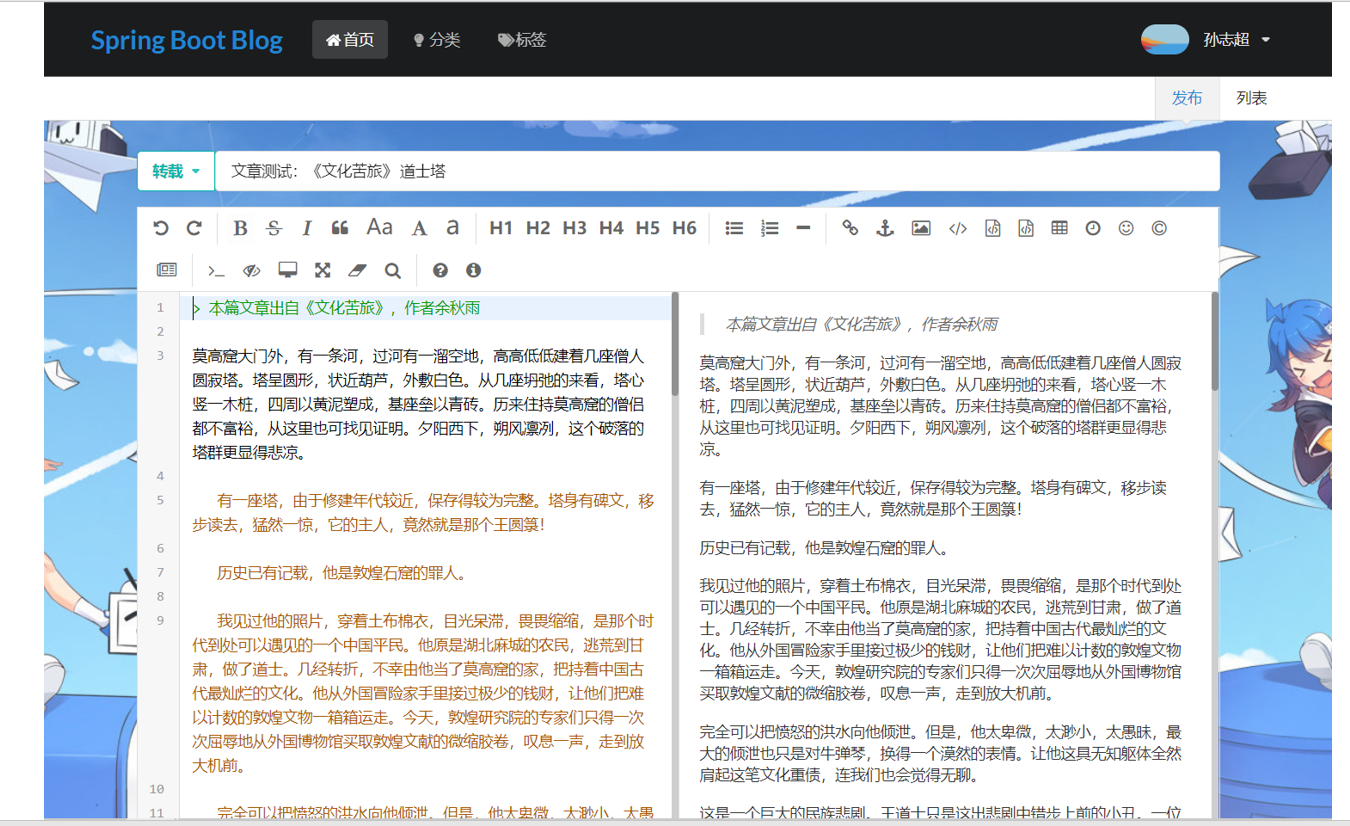Clear editor content with eraser
Viewport: 1350px width, 826px height.
tap(358, 270)
